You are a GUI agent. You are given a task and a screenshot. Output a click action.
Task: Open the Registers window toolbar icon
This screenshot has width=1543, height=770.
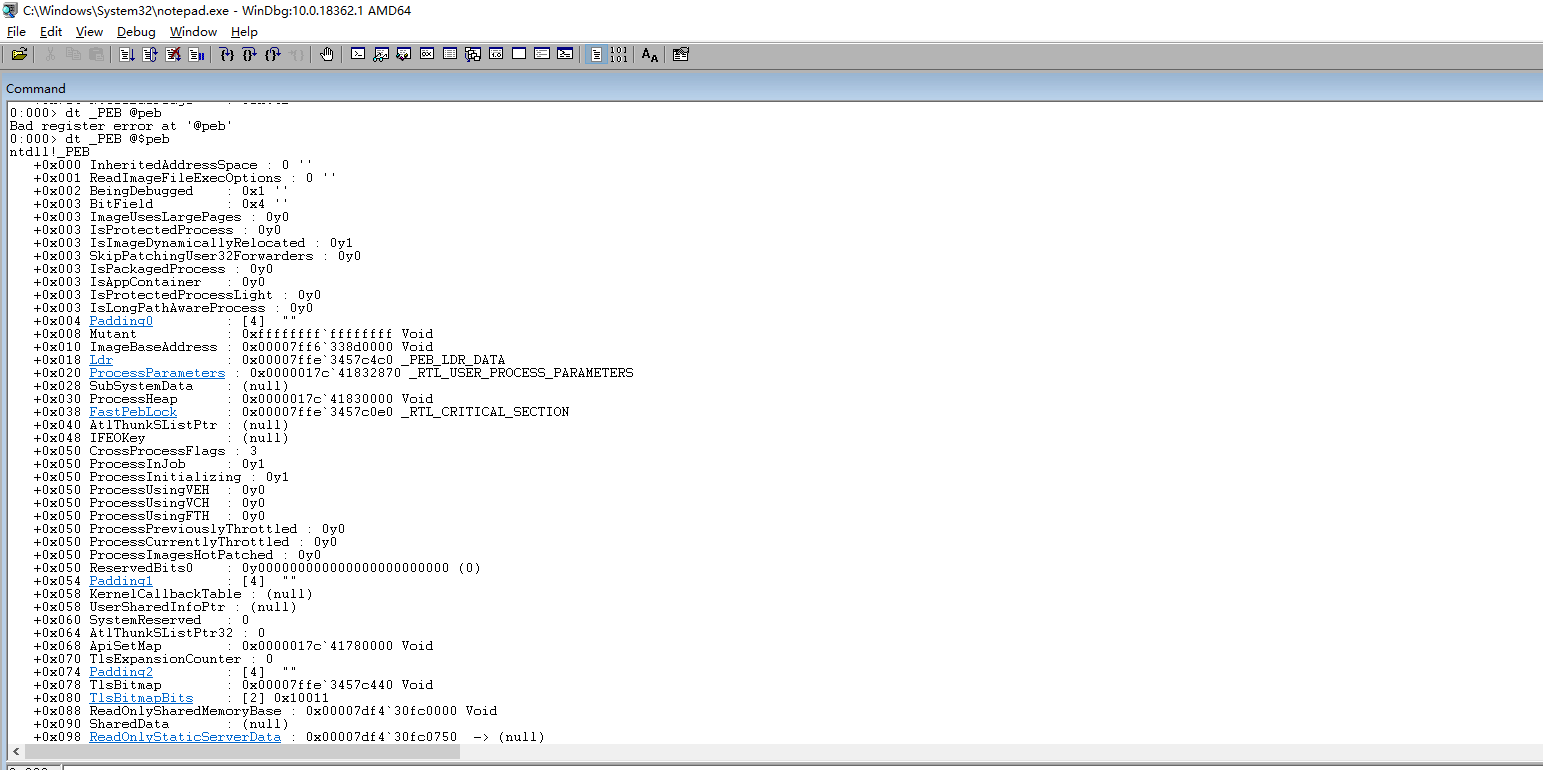[427, 54]
